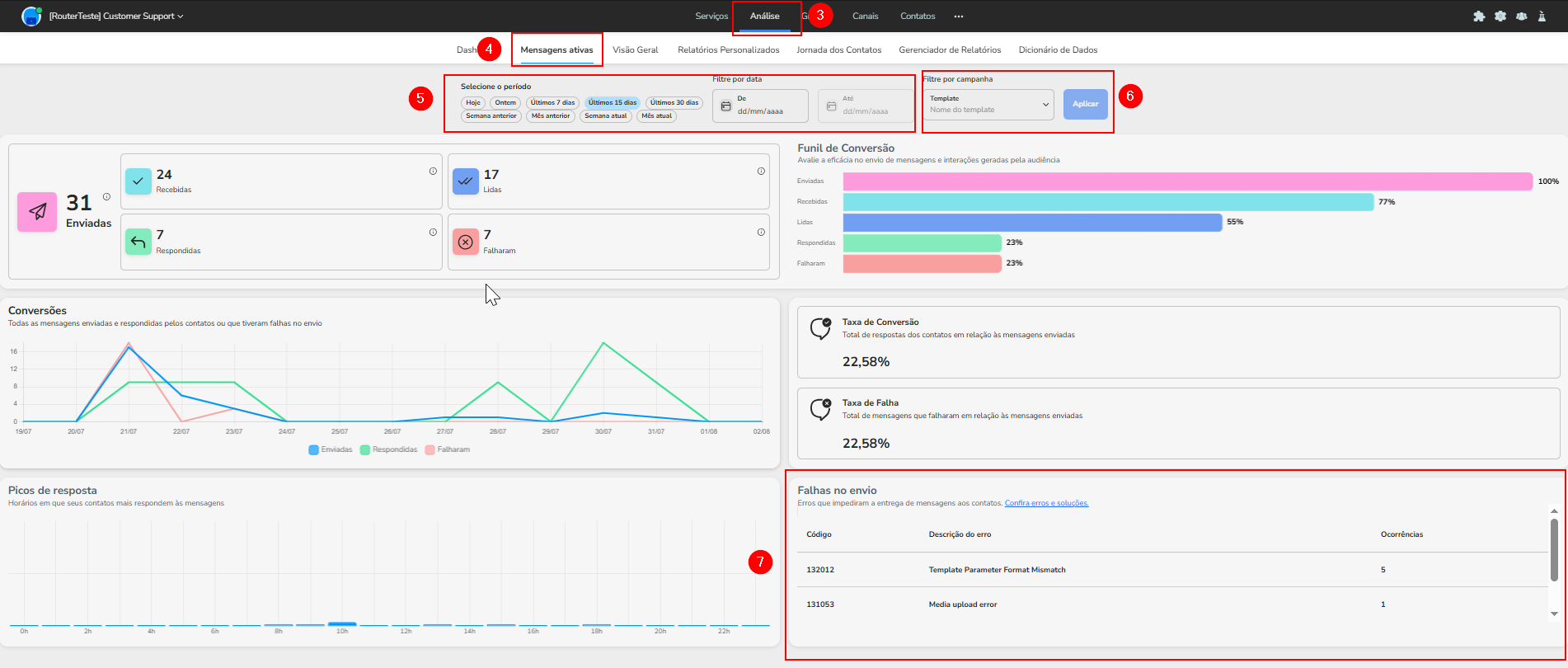Viewport: 1568px width, 668px height.
Task: Toggle Falharam series in chart legend
Action: click(448, 449)
